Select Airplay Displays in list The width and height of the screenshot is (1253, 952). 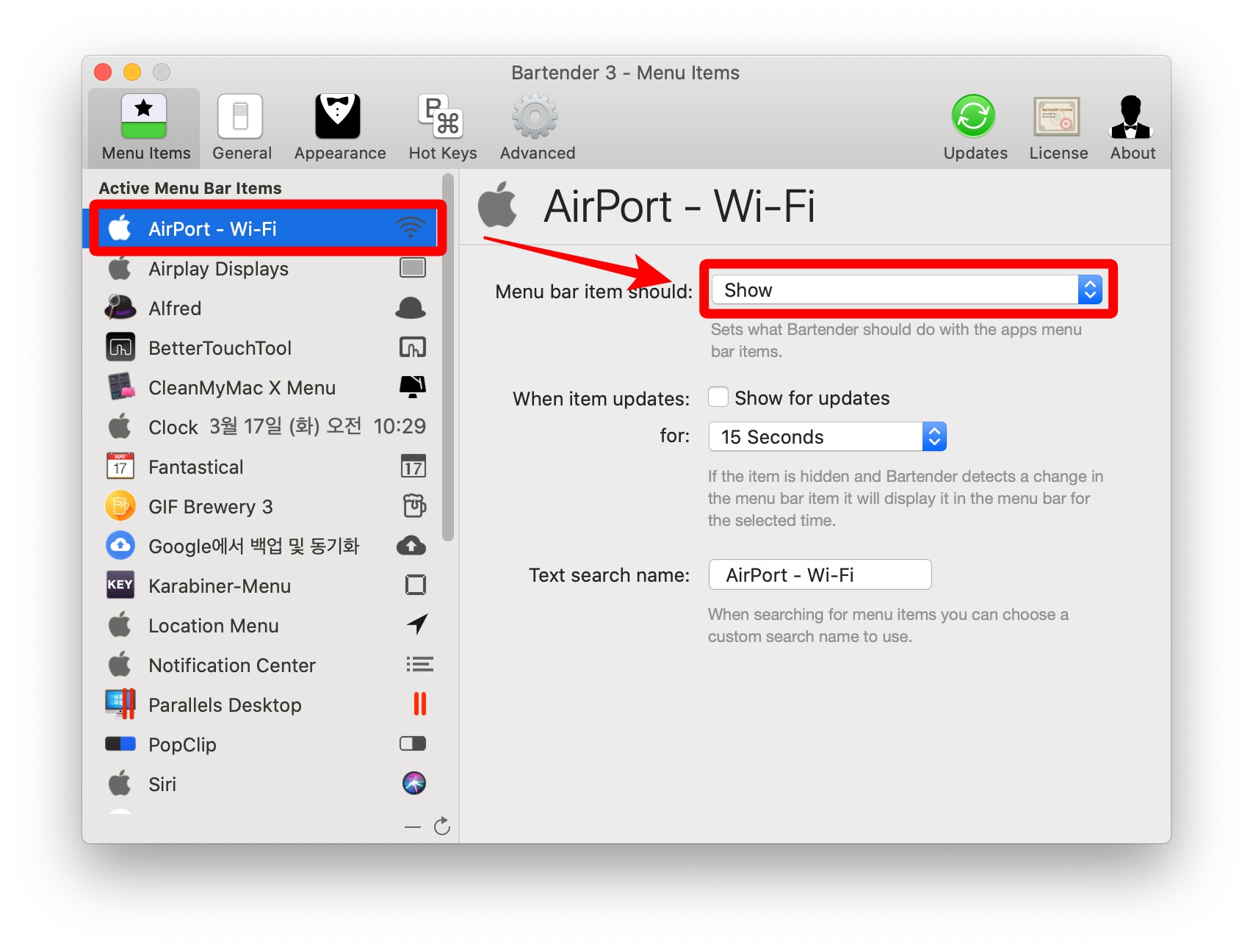click(262, 268)
